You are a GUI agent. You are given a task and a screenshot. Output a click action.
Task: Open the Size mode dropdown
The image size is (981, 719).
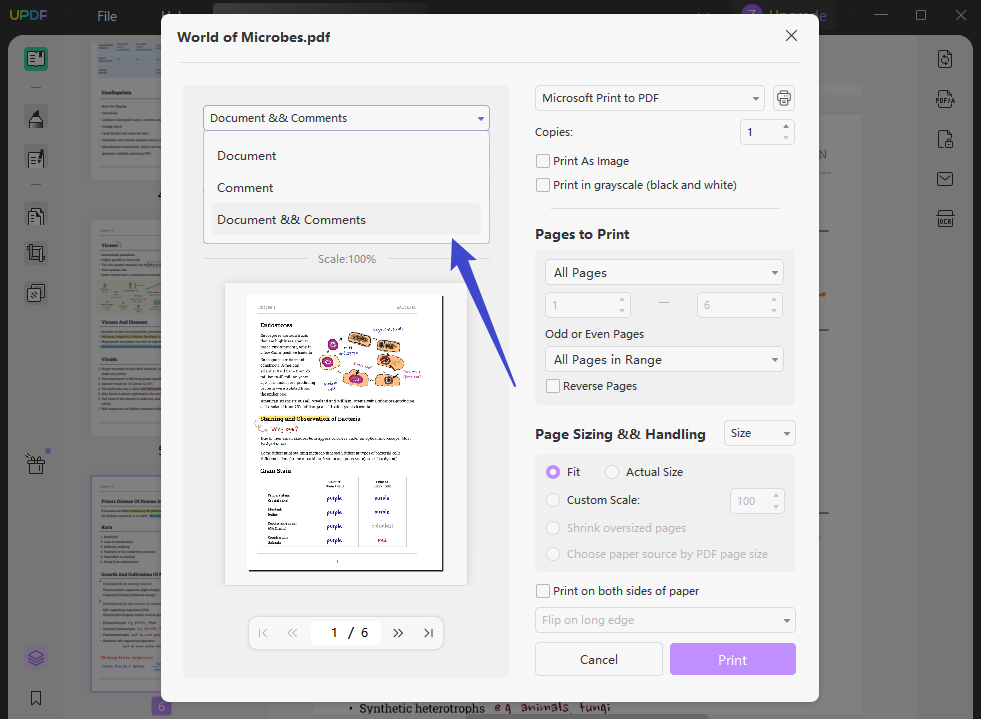(x=760, y=433)
